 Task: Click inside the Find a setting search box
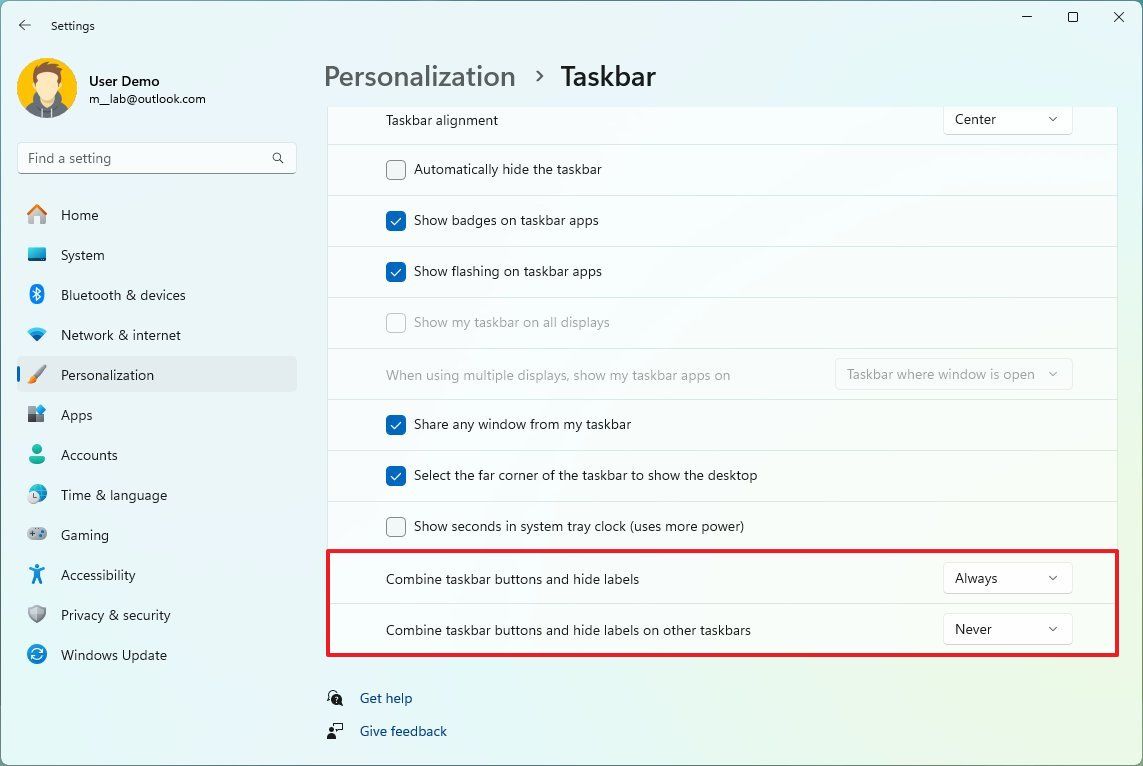[x=156, y=158]
